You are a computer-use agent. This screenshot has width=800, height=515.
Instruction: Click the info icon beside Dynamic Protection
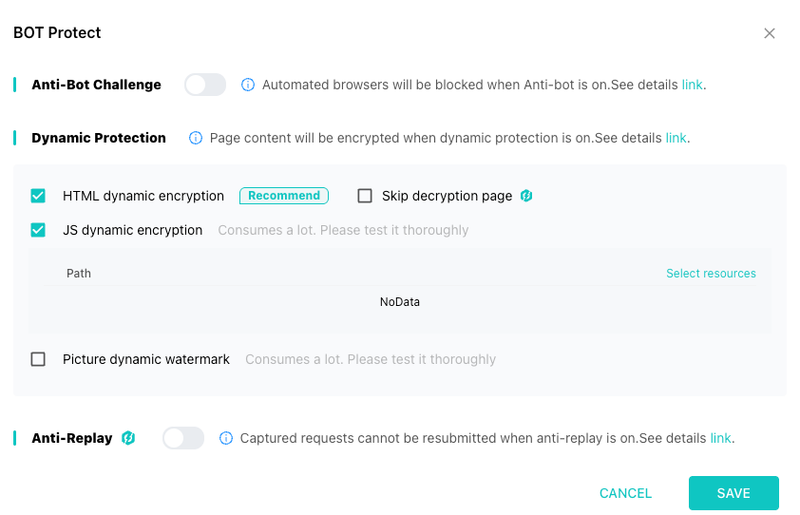(x=195, y=138)
